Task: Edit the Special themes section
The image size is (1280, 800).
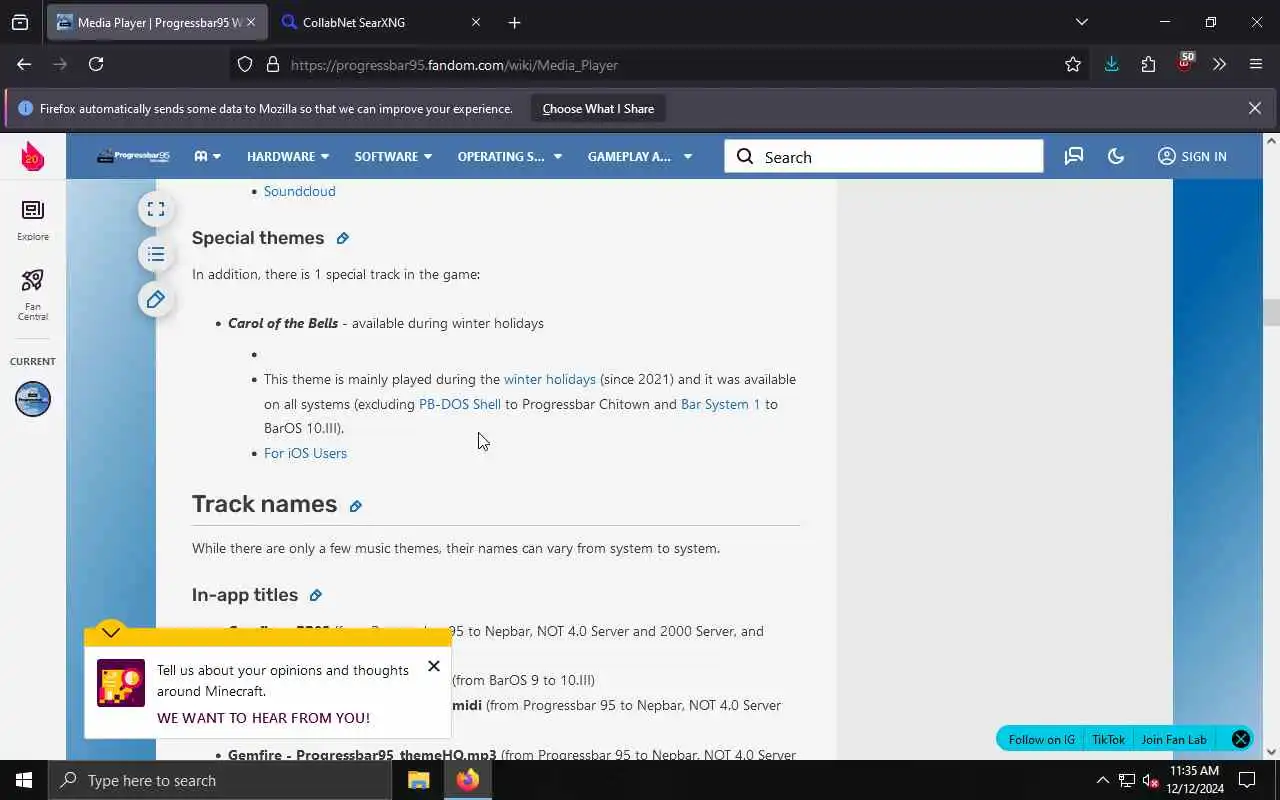Action: [342, 238]
